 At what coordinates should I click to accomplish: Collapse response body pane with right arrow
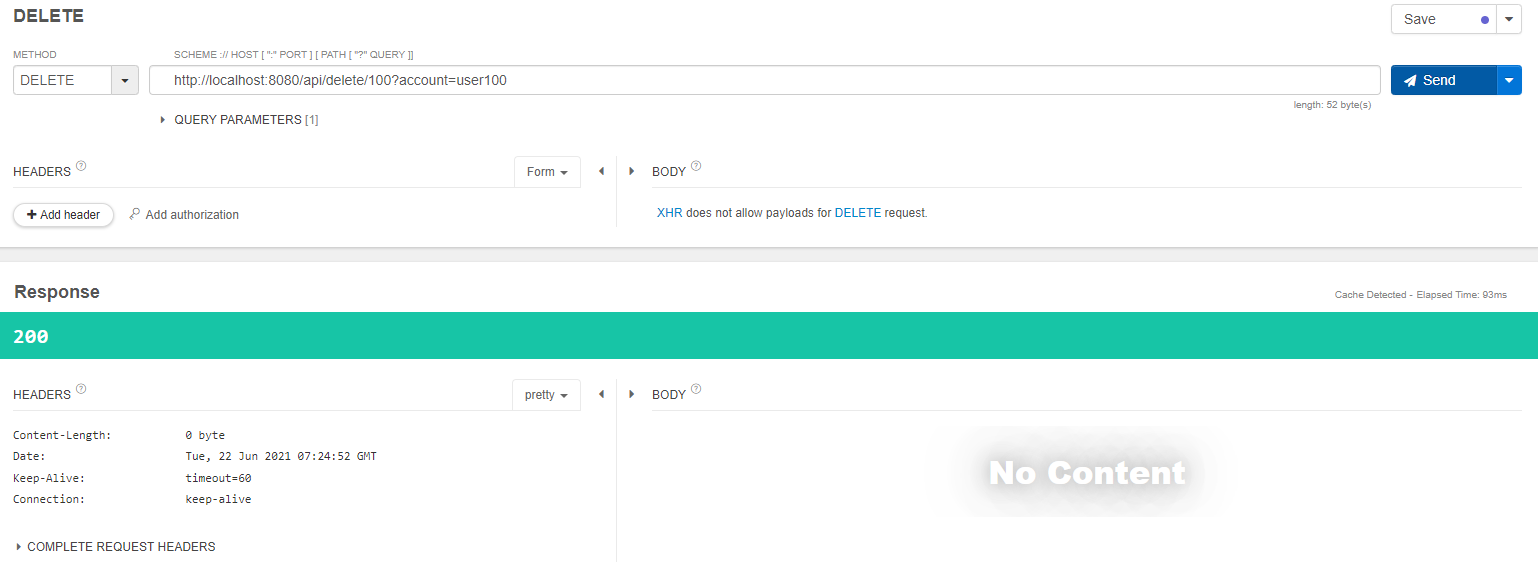pos(631,394)
